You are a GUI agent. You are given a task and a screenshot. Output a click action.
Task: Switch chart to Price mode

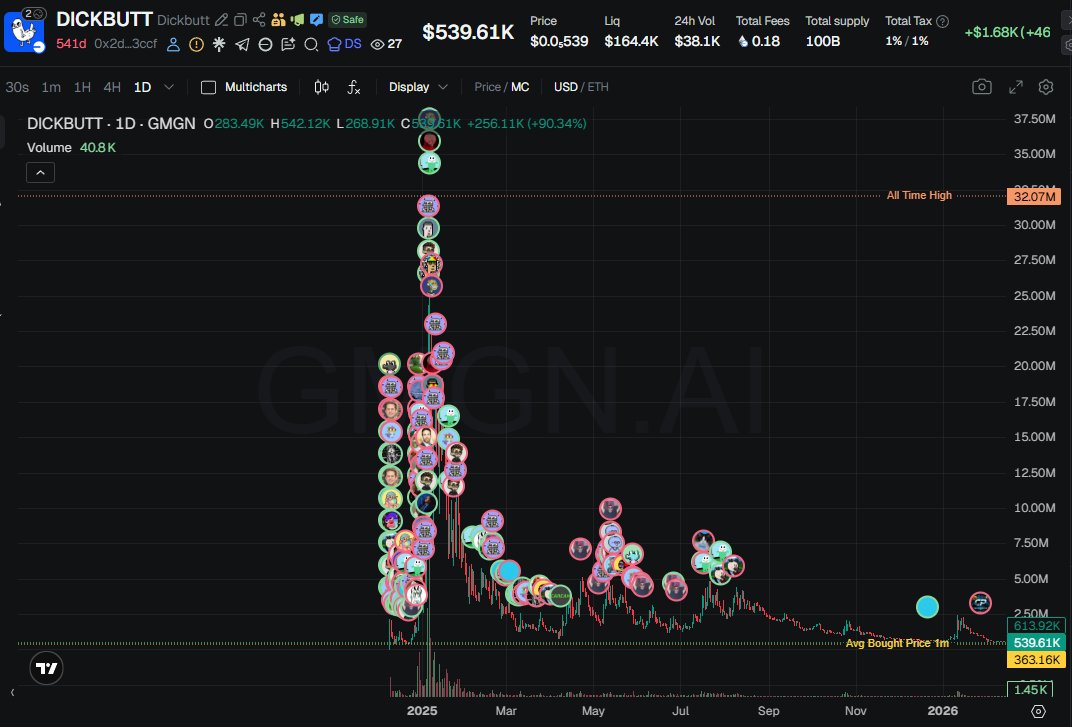coord(487,87)
